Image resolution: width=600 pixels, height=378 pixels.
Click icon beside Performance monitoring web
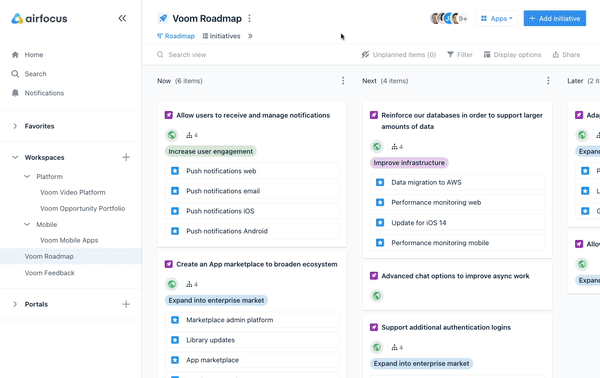[x=380, y=202]
